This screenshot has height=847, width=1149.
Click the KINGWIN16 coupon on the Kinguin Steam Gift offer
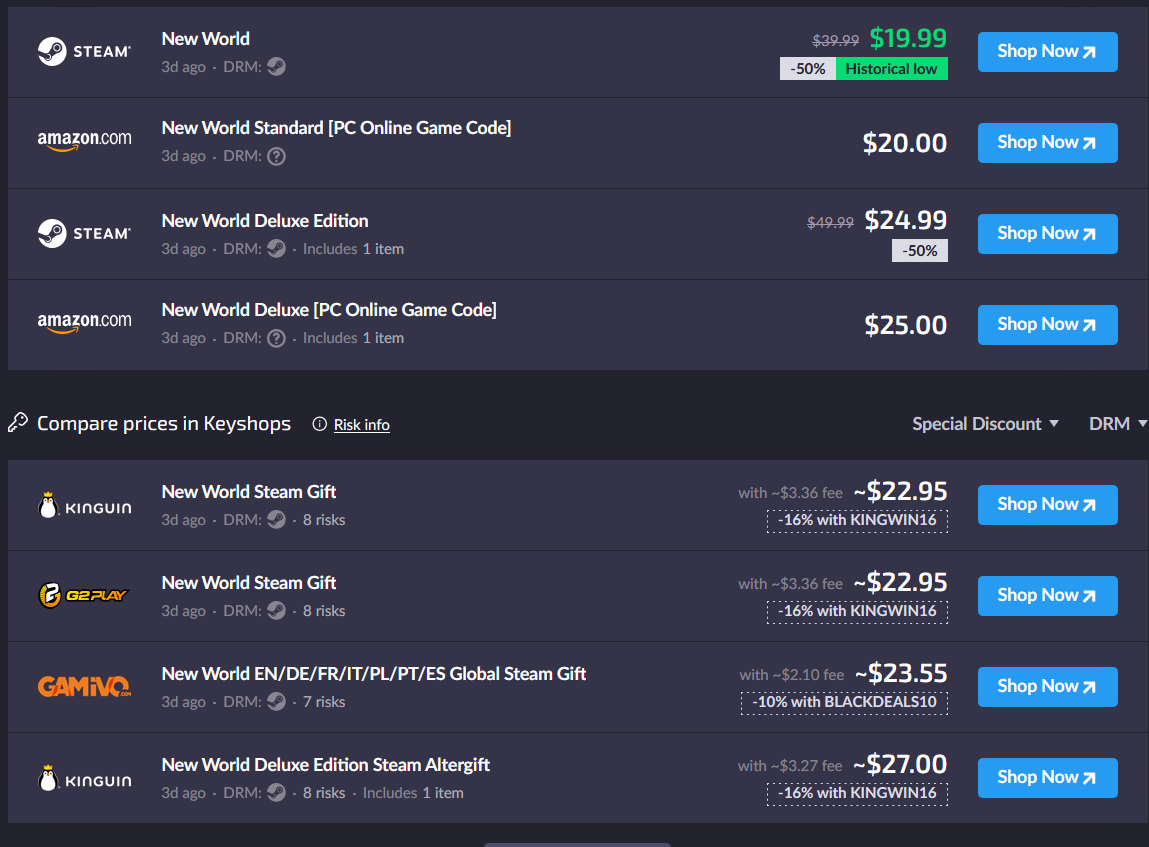tap(857, 520)
